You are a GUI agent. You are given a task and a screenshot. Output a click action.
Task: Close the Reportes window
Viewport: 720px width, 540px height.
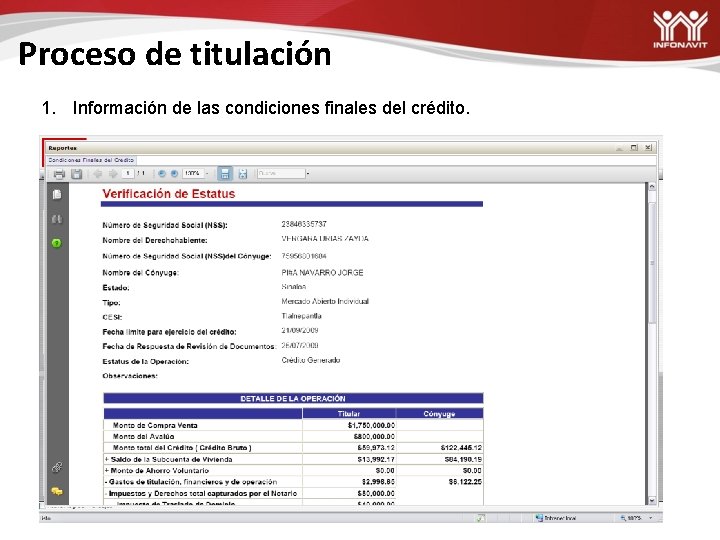coord(648,147)
